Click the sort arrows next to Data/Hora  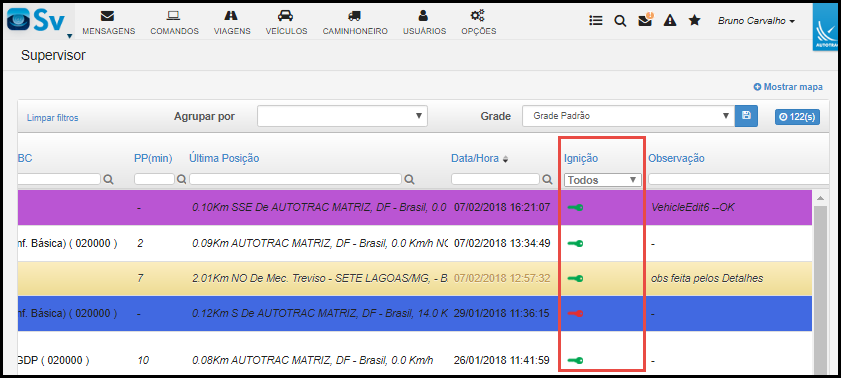pos(505,159)
